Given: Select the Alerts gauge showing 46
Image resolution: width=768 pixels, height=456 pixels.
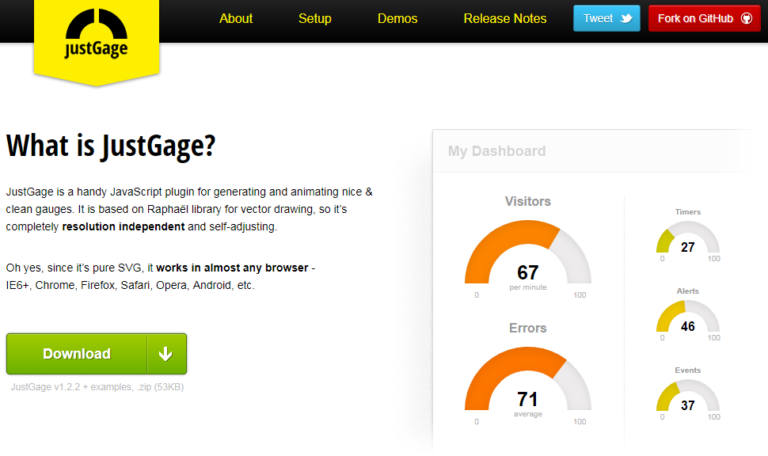Looking at the screenshot, I should pyautogui.click(x=687, y=319).
